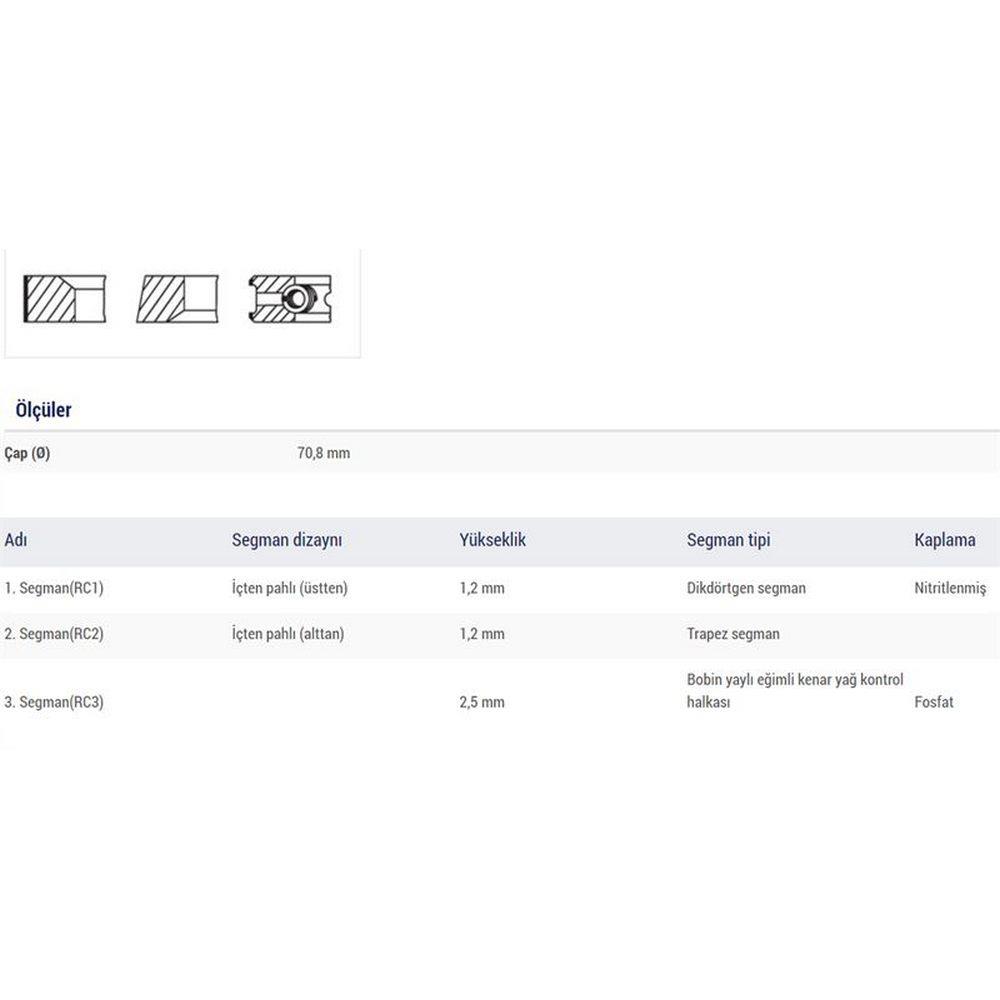
Task: Select the Fosfat coating value
Action: point(934,702)
